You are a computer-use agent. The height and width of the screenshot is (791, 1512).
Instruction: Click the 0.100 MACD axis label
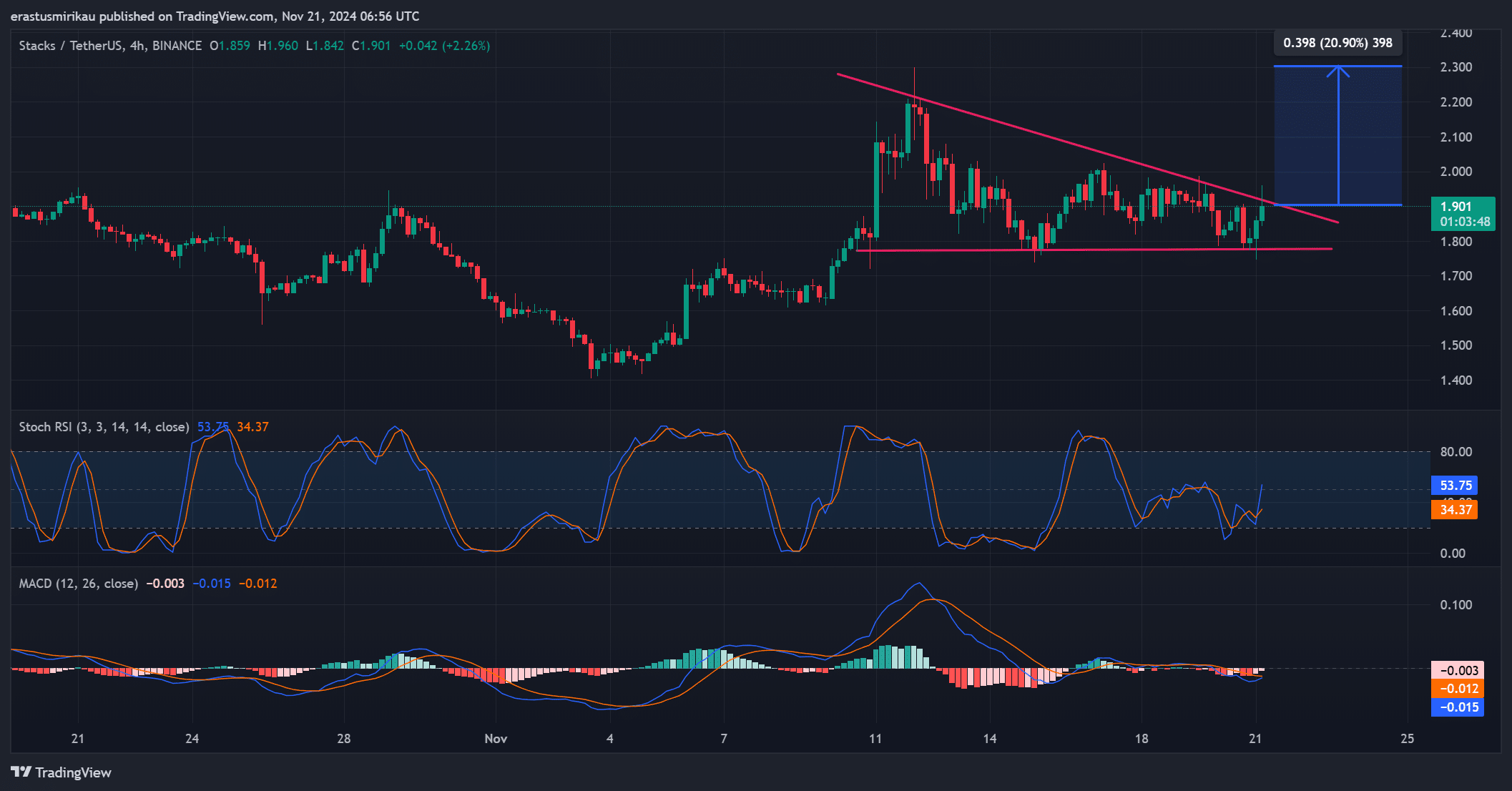click(1456, 605)
